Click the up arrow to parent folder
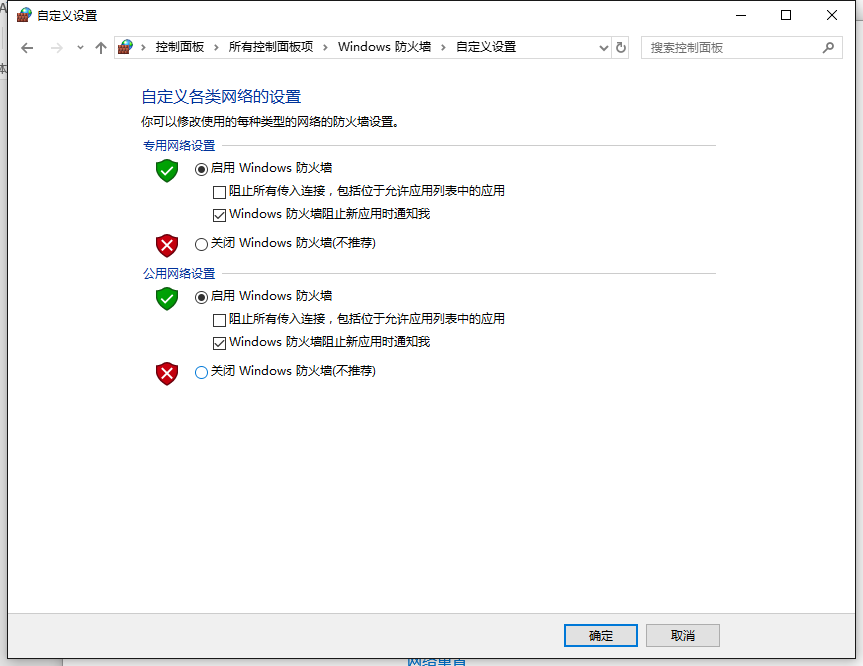Image resolution: width=863 pixels, height=666 pixels. point(101,48)
